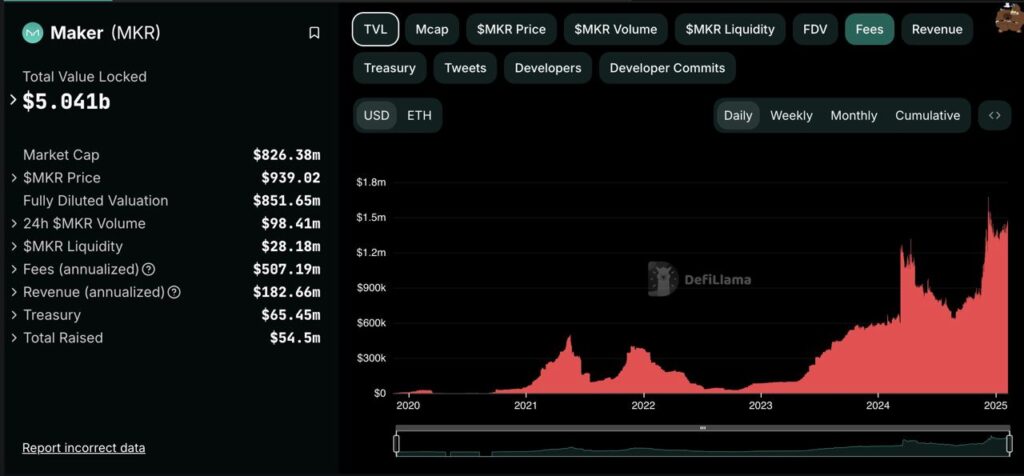Switch chart denomination to ETH
This screenshot has height=476, width=1024.
[419, 116]
